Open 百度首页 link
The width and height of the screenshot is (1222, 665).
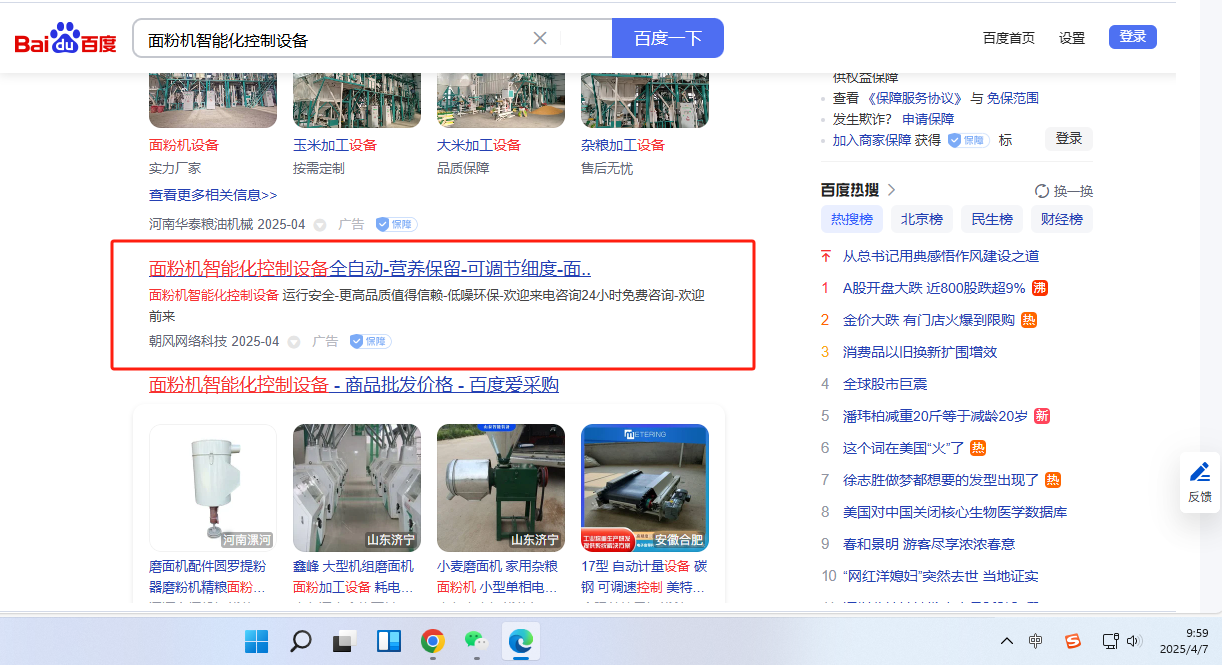(x=1009, y=38)
